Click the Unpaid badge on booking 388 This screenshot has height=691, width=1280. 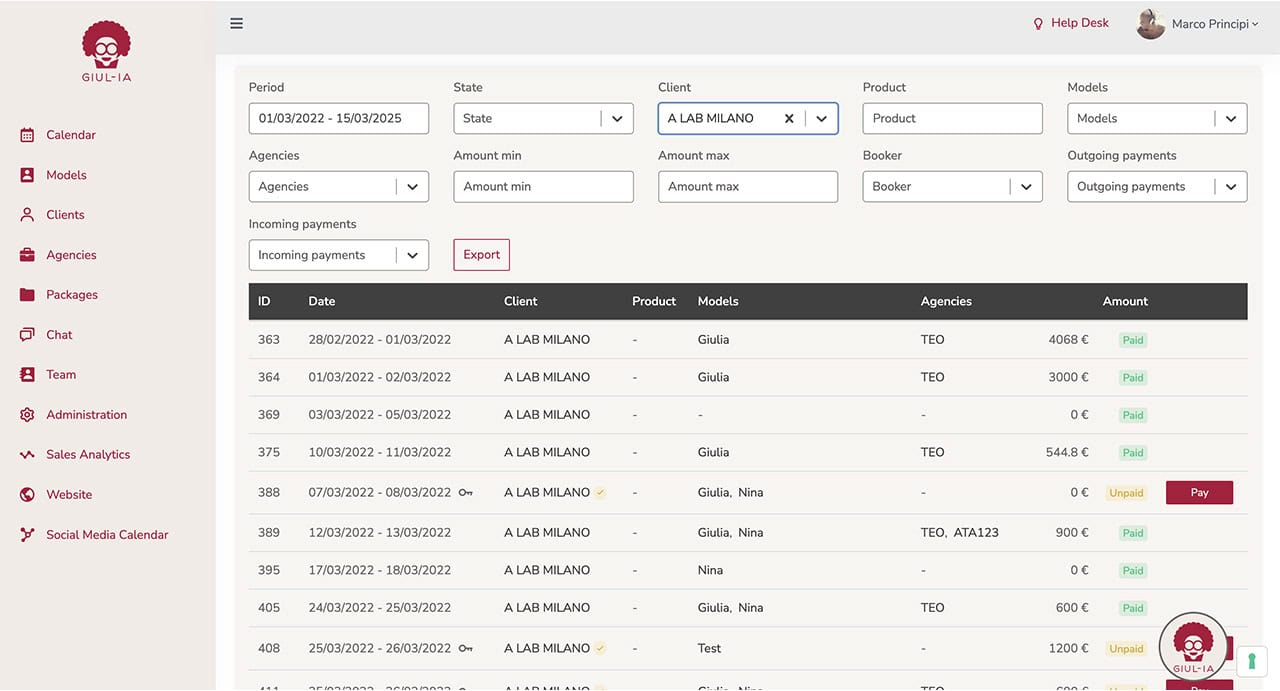(1126, 493)
